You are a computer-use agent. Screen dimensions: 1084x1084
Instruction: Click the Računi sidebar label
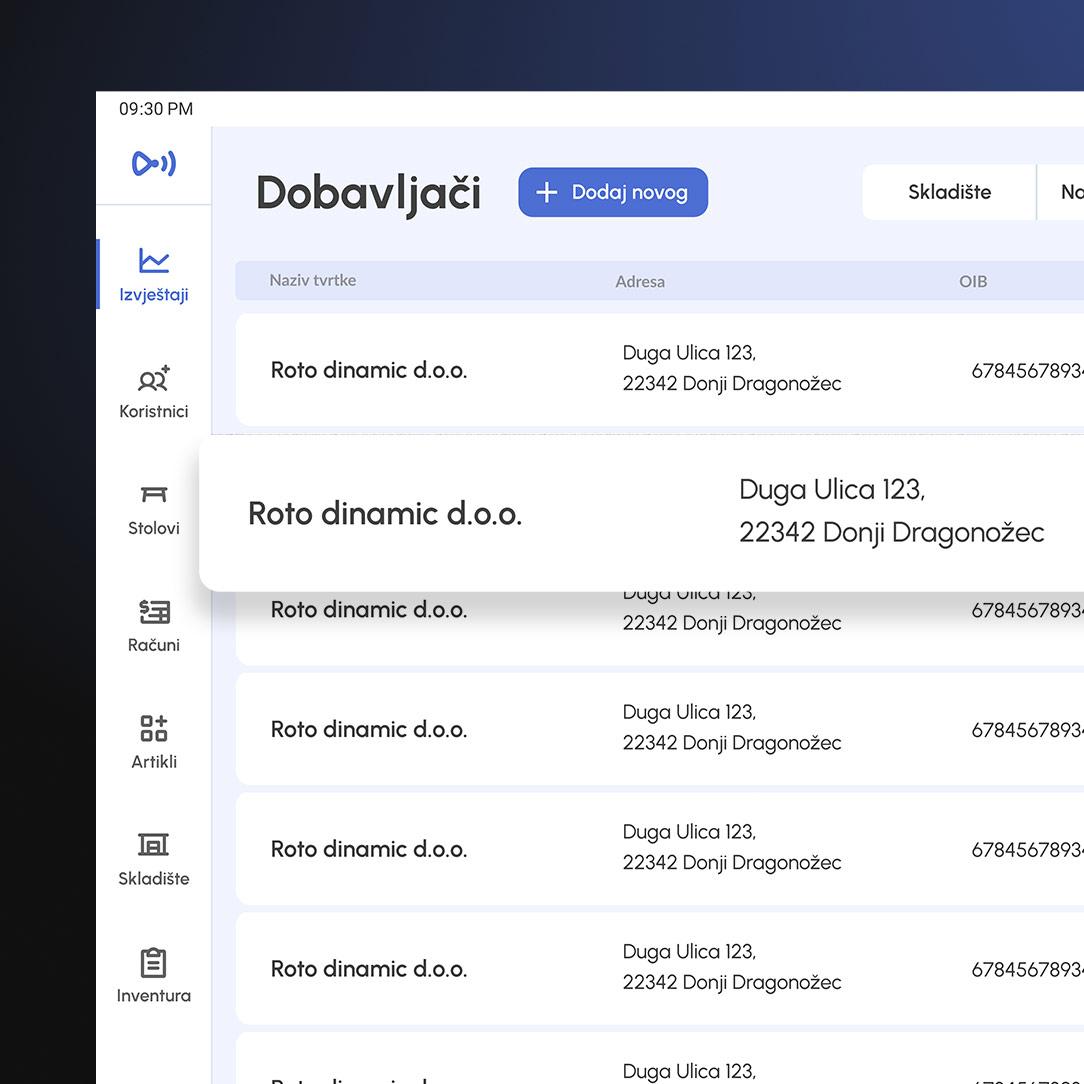pos(153,645)
